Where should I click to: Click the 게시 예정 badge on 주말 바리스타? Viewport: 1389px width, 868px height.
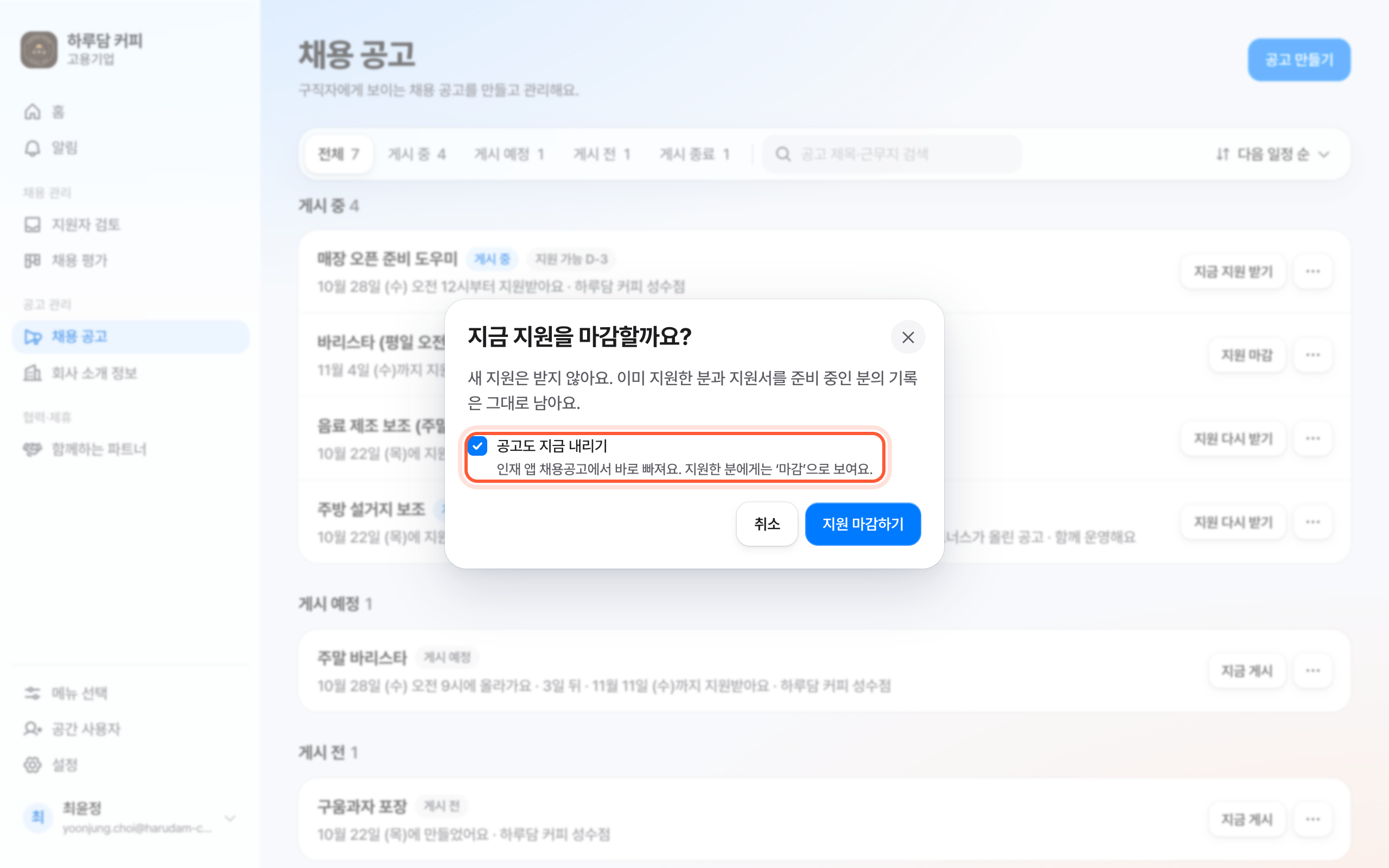click(447, 658)
